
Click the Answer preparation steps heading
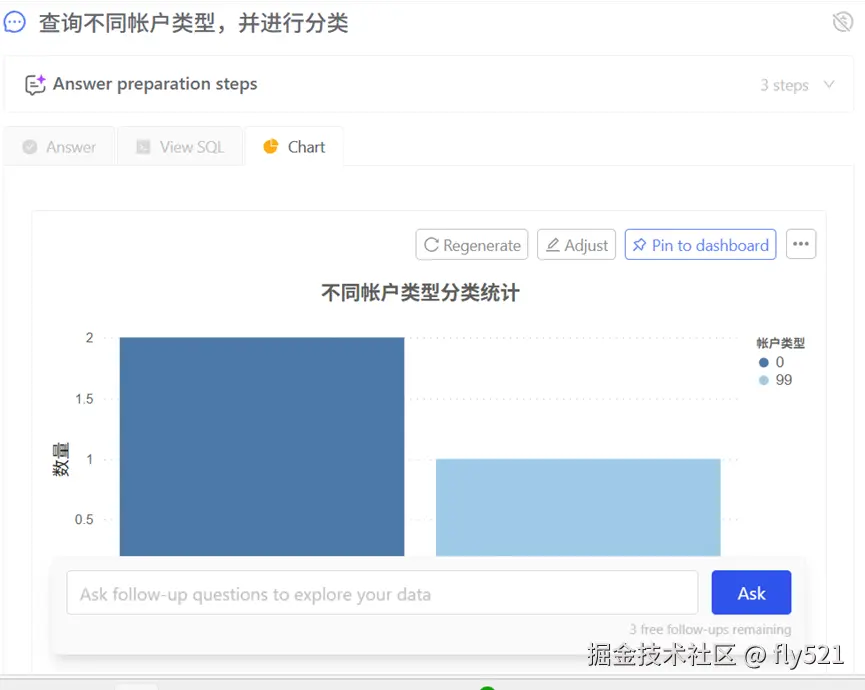pyautogui.click(x=155, y=84)
